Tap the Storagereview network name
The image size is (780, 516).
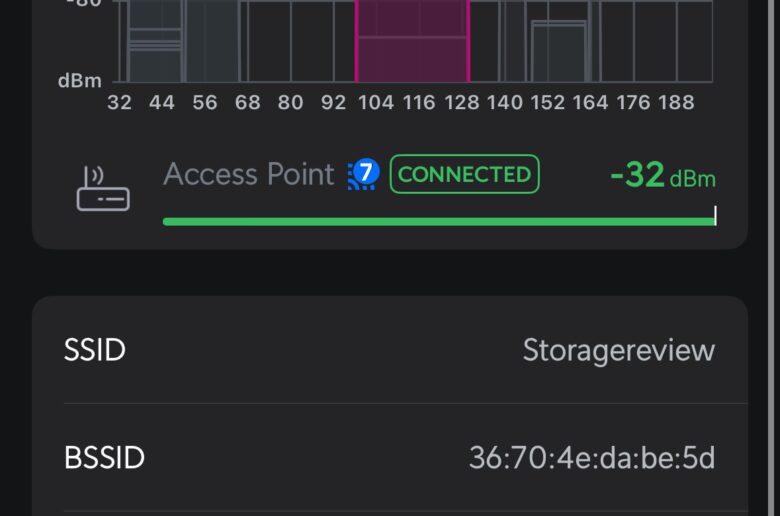coord(618,350)
